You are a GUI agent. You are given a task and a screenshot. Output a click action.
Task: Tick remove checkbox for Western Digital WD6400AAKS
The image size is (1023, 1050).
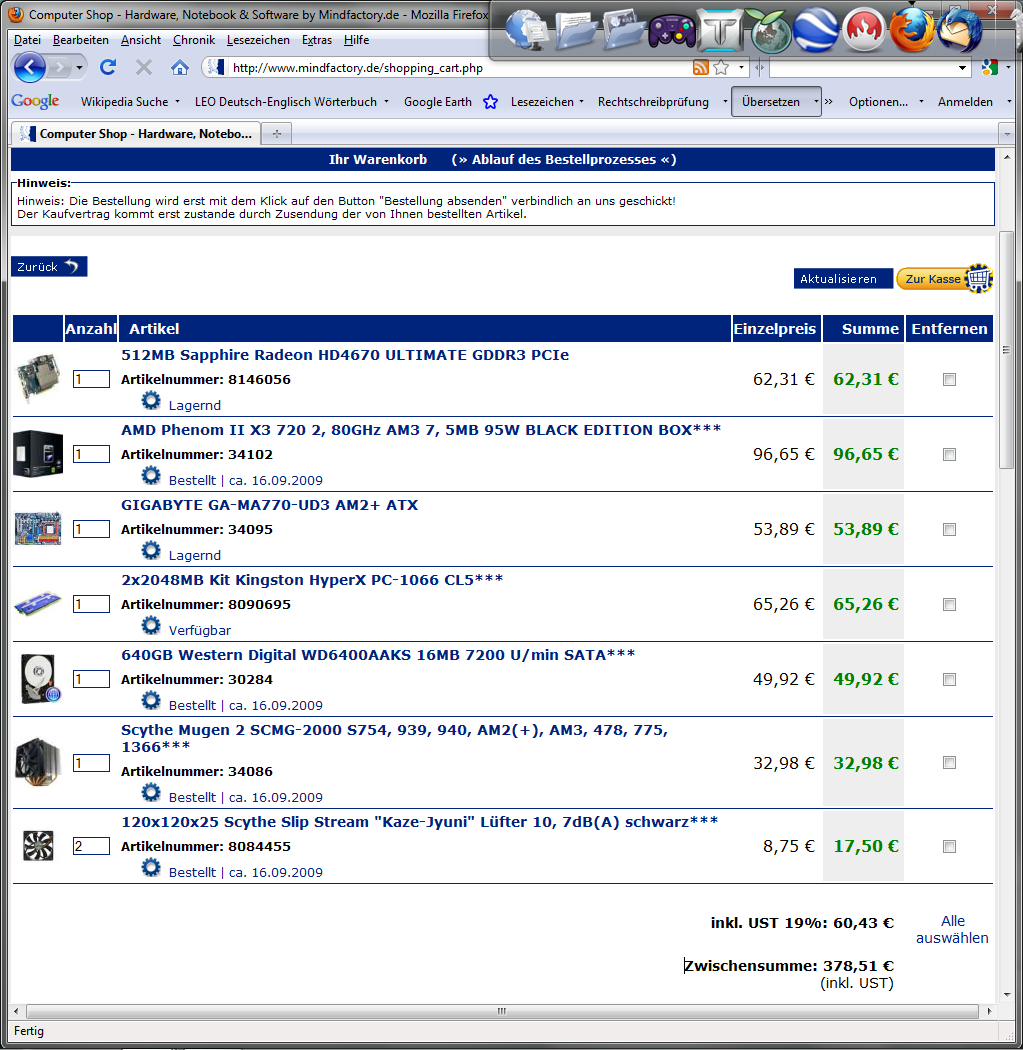click(x=949, y=680)
